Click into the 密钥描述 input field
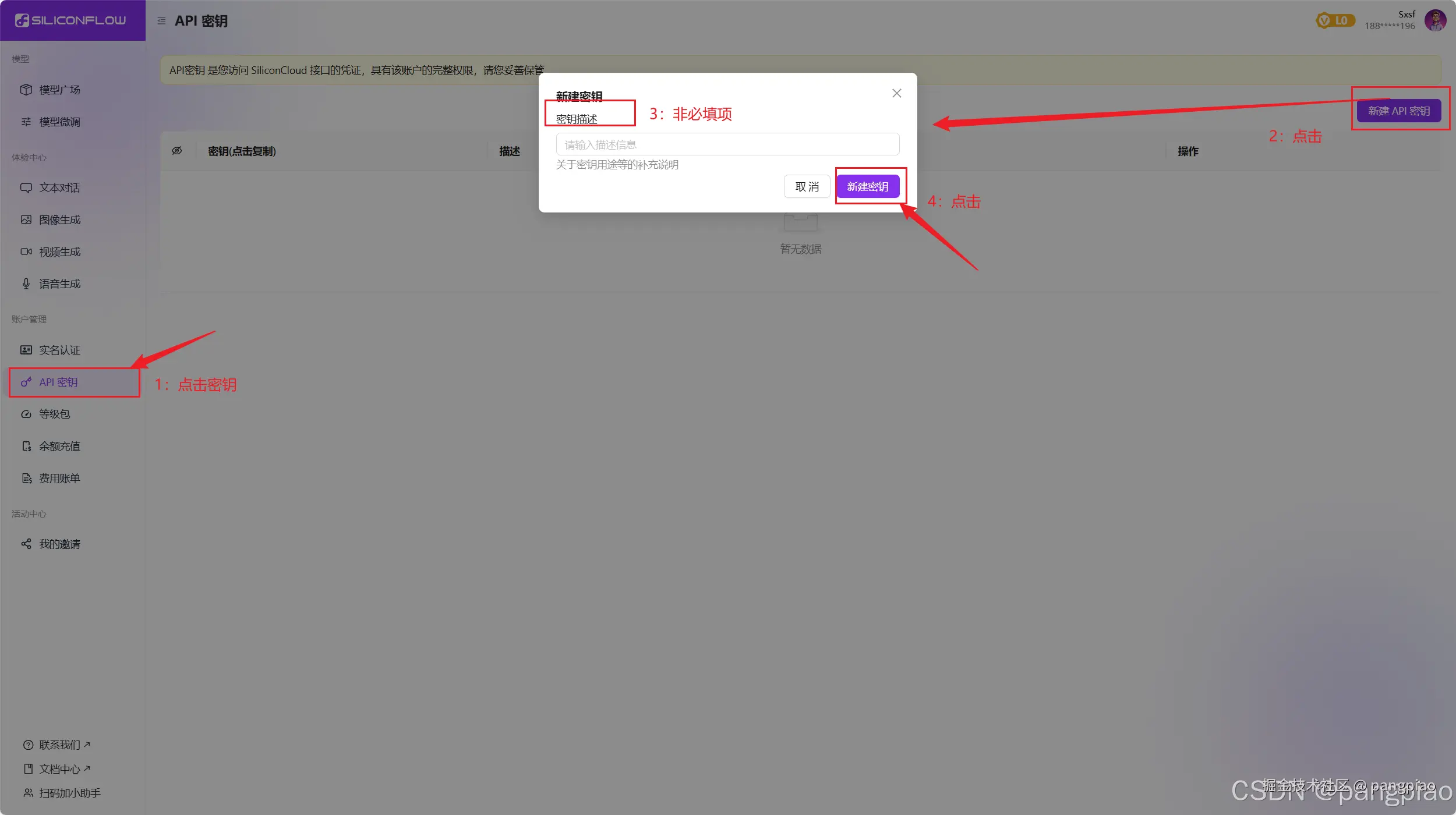 tap(727, 144)
